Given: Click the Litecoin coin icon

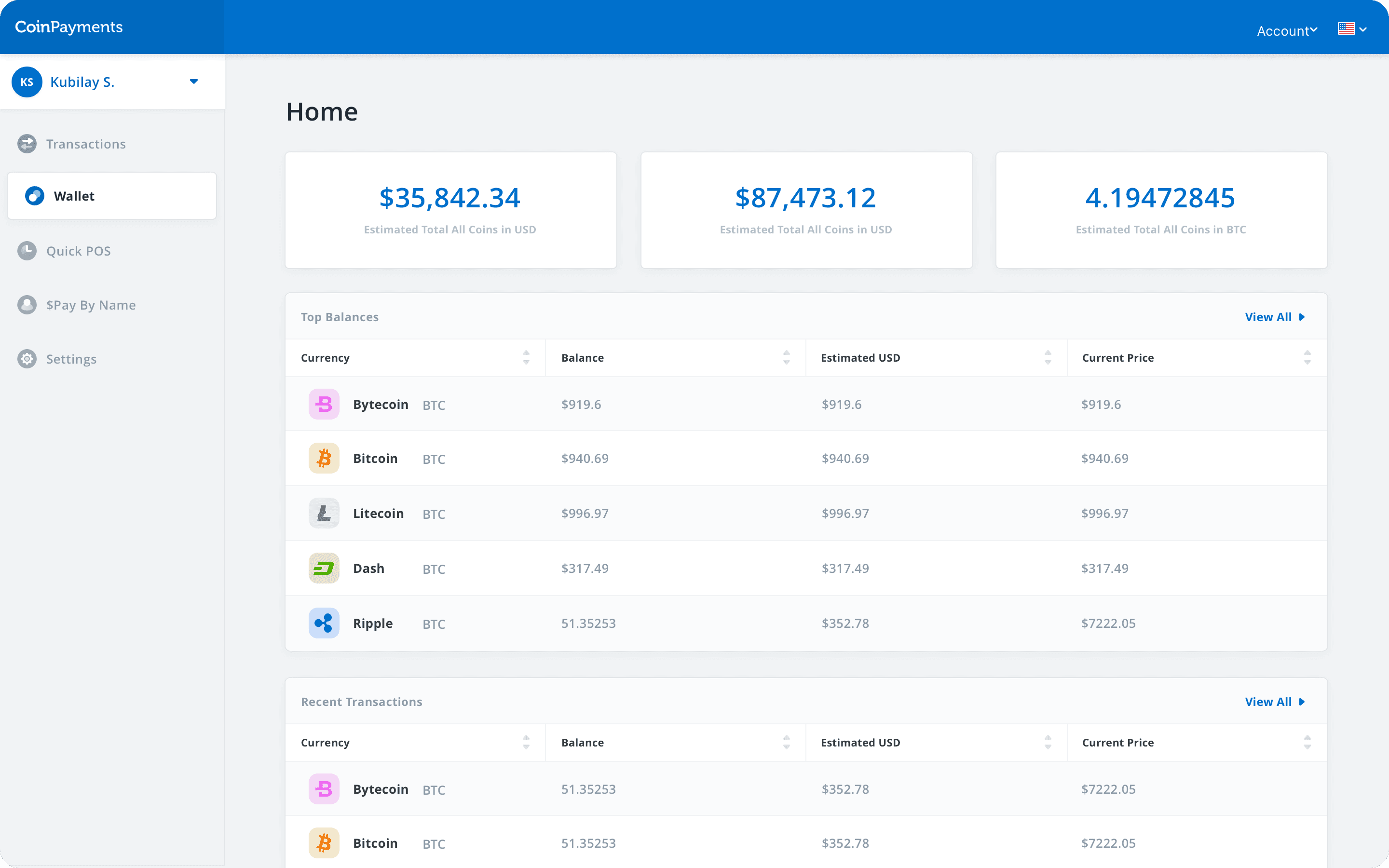Looking at the screenshot, I should click(x=324, y=513).
